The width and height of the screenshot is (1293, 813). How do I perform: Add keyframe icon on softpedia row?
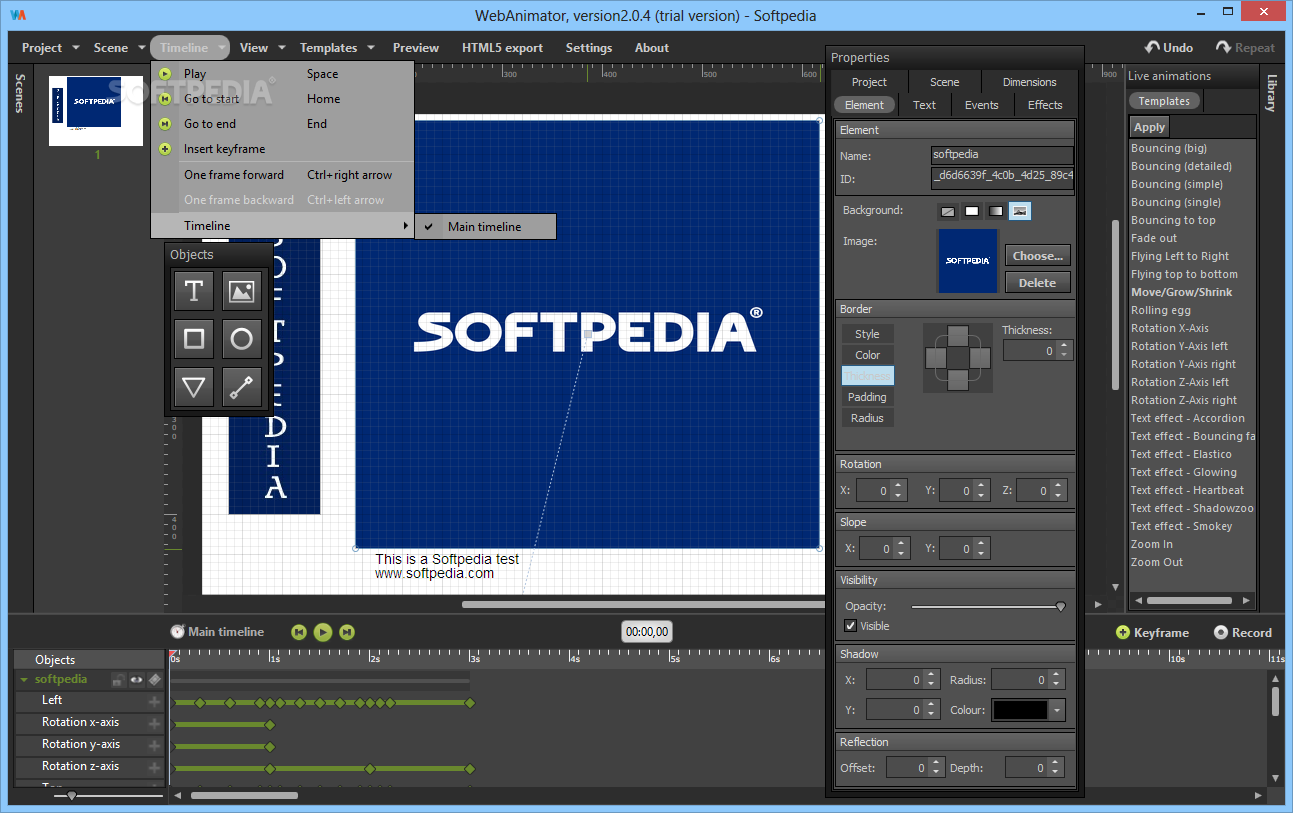(155, 680)
